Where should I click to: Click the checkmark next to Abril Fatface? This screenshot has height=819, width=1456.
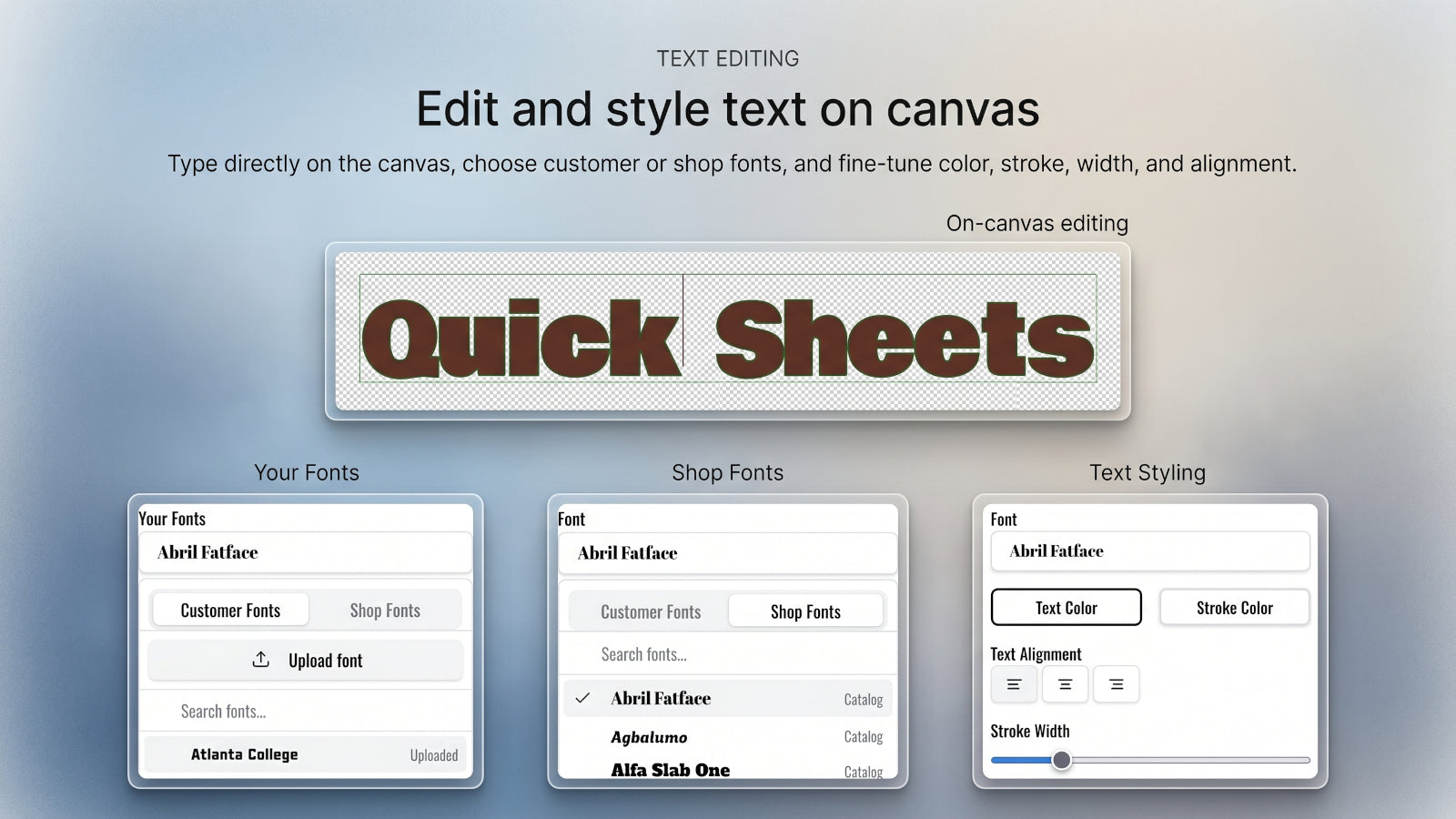point(583,698)
